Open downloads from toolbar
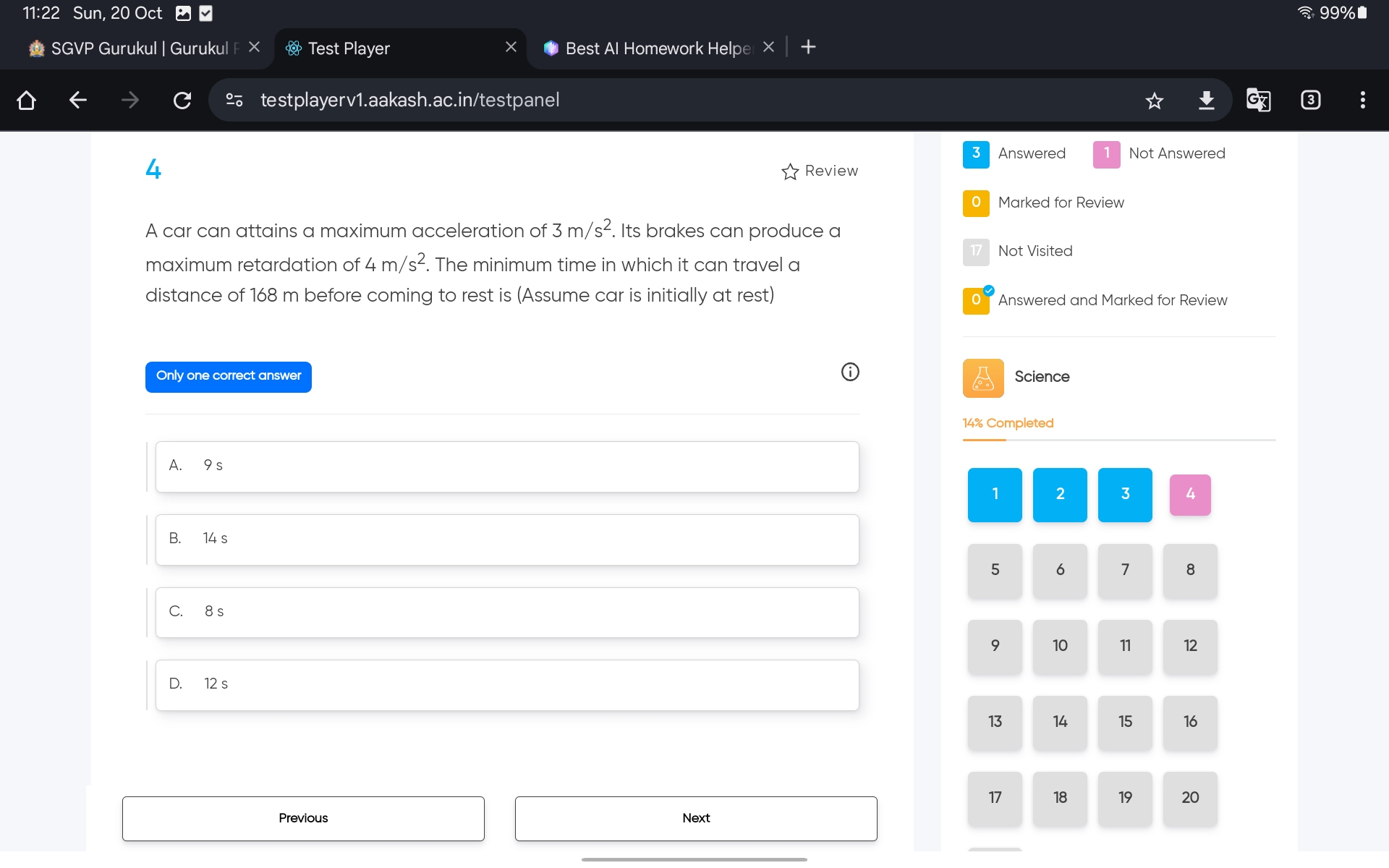Screen dimensions: 1389x868 tap(1207, 100)
